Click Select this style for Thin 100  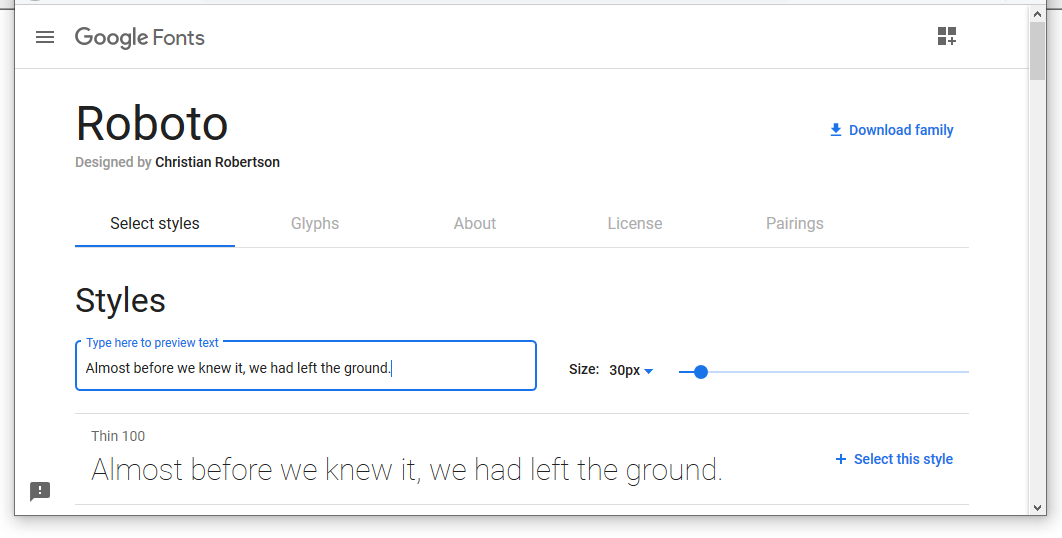coord(903,459)
